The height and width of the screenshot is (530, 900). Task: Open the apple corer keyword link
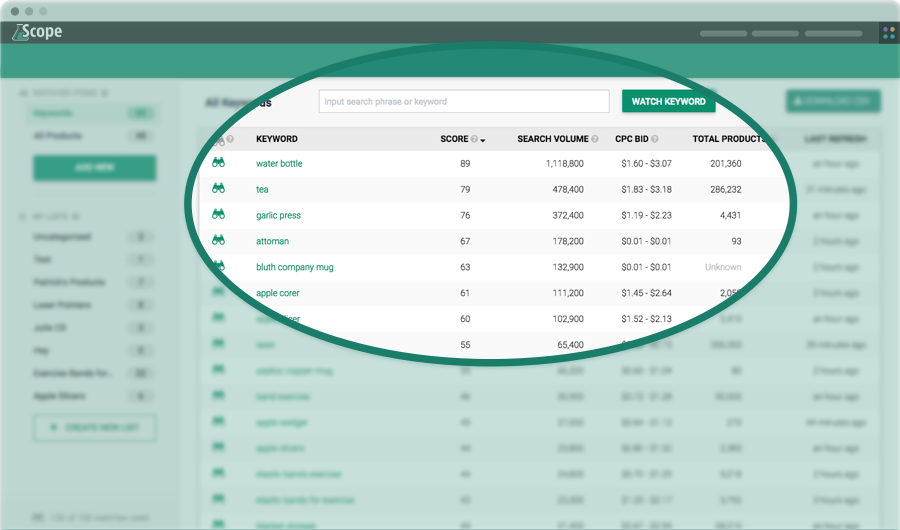coord(278,293)
